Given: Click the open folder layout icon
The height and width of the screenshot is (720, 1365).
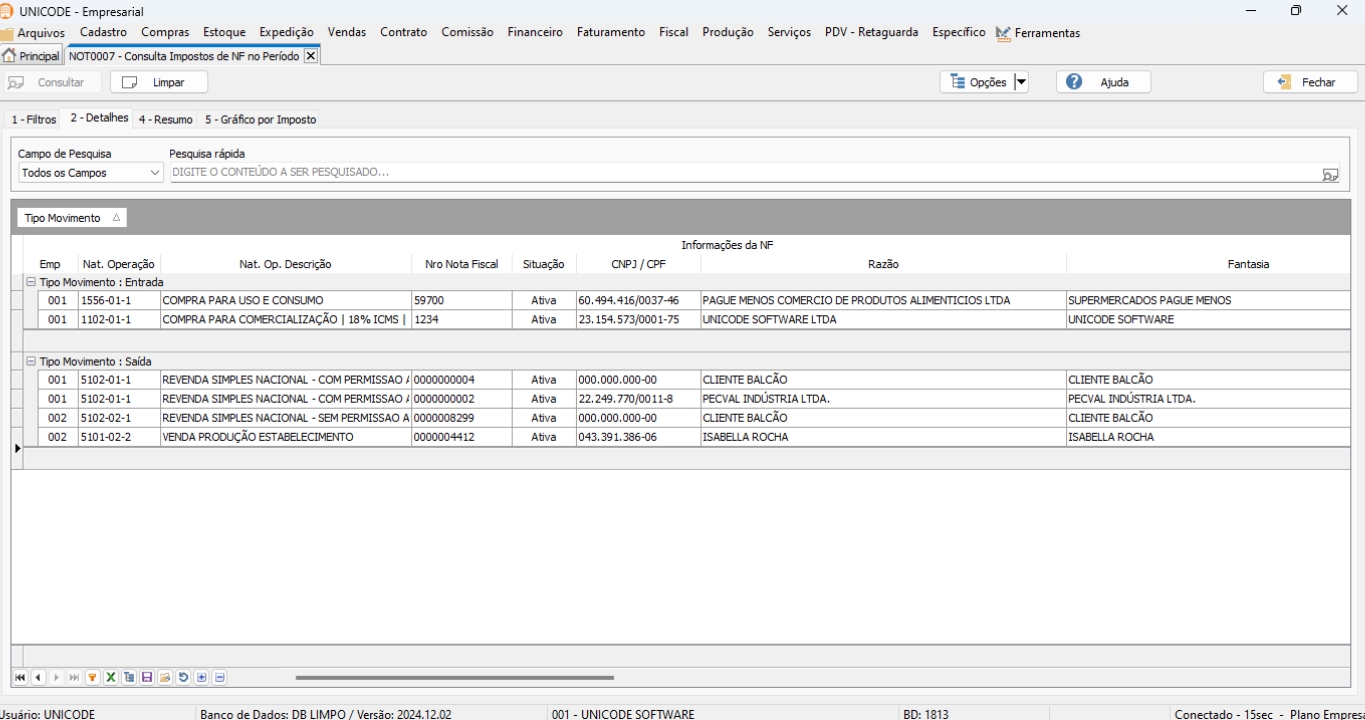Looking at the screenshot, I should click(x=165, y=677).
